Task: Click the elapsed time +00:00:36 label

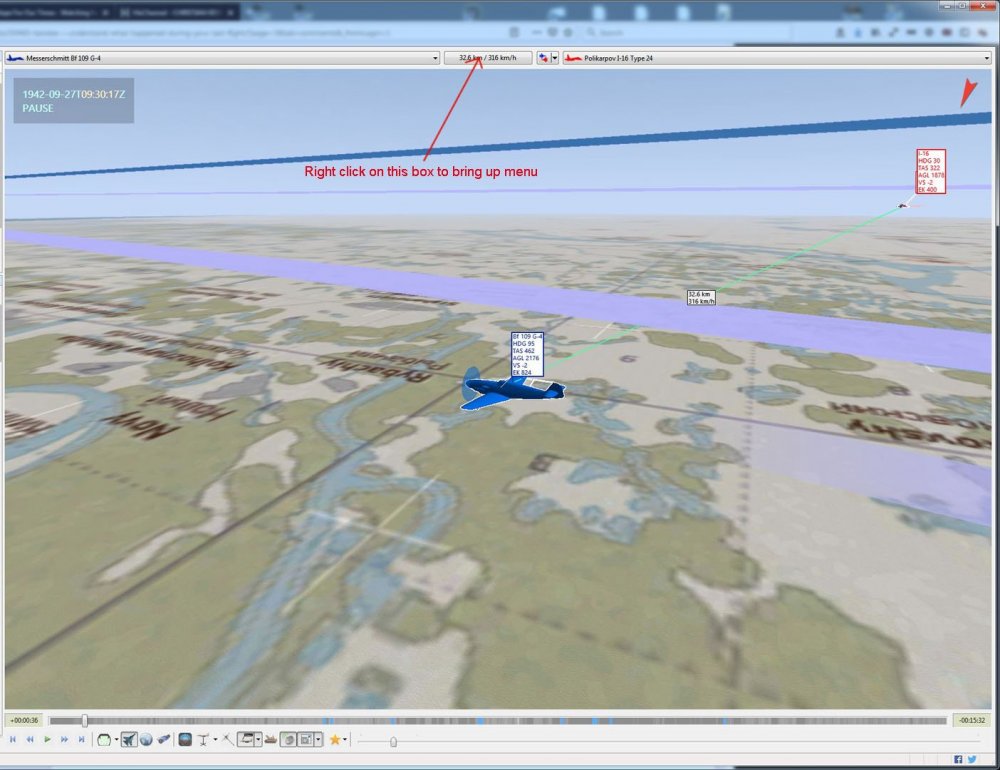Action: pyautogui.click(x=22, y=720)
